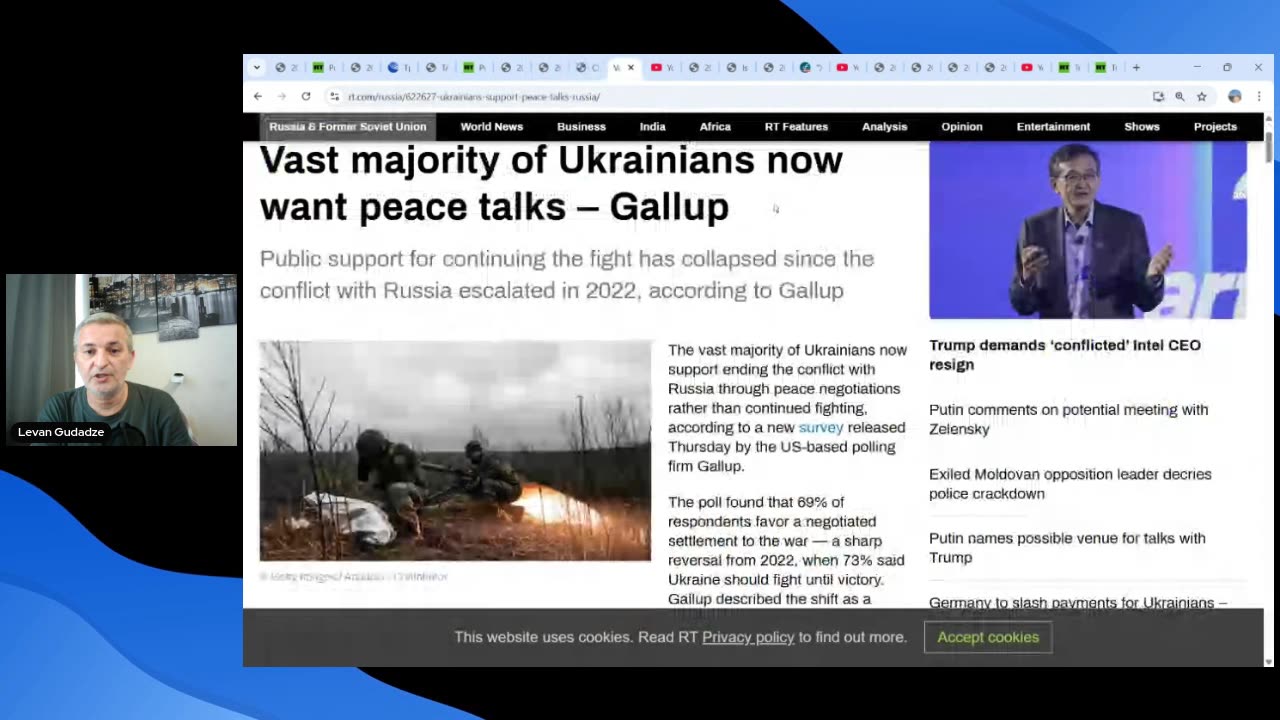Open the Russia & Former Soviet Union section
This screenshot has width=1280, height=720.
pos(348,127)
